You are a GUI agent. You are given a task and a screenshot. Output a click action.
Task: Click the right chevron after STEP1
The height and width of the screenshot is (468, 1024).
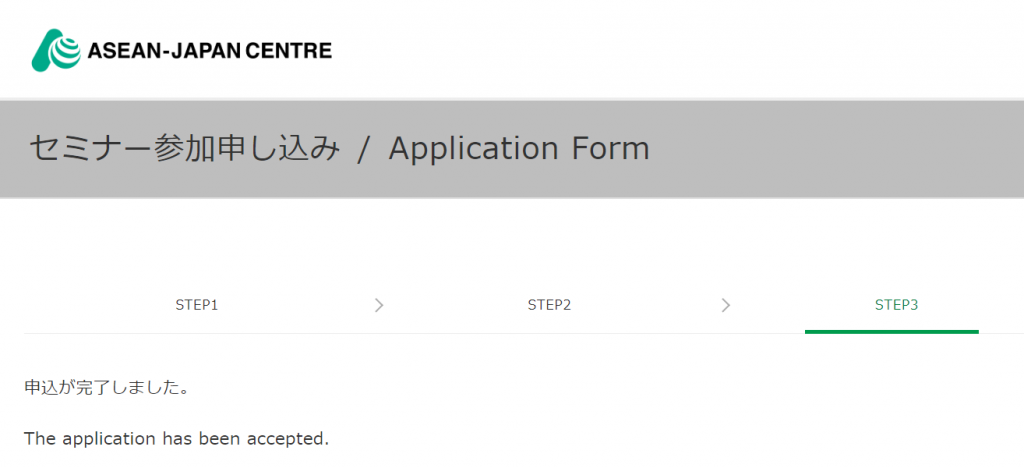pyautogui.click(x=379, y=305)
